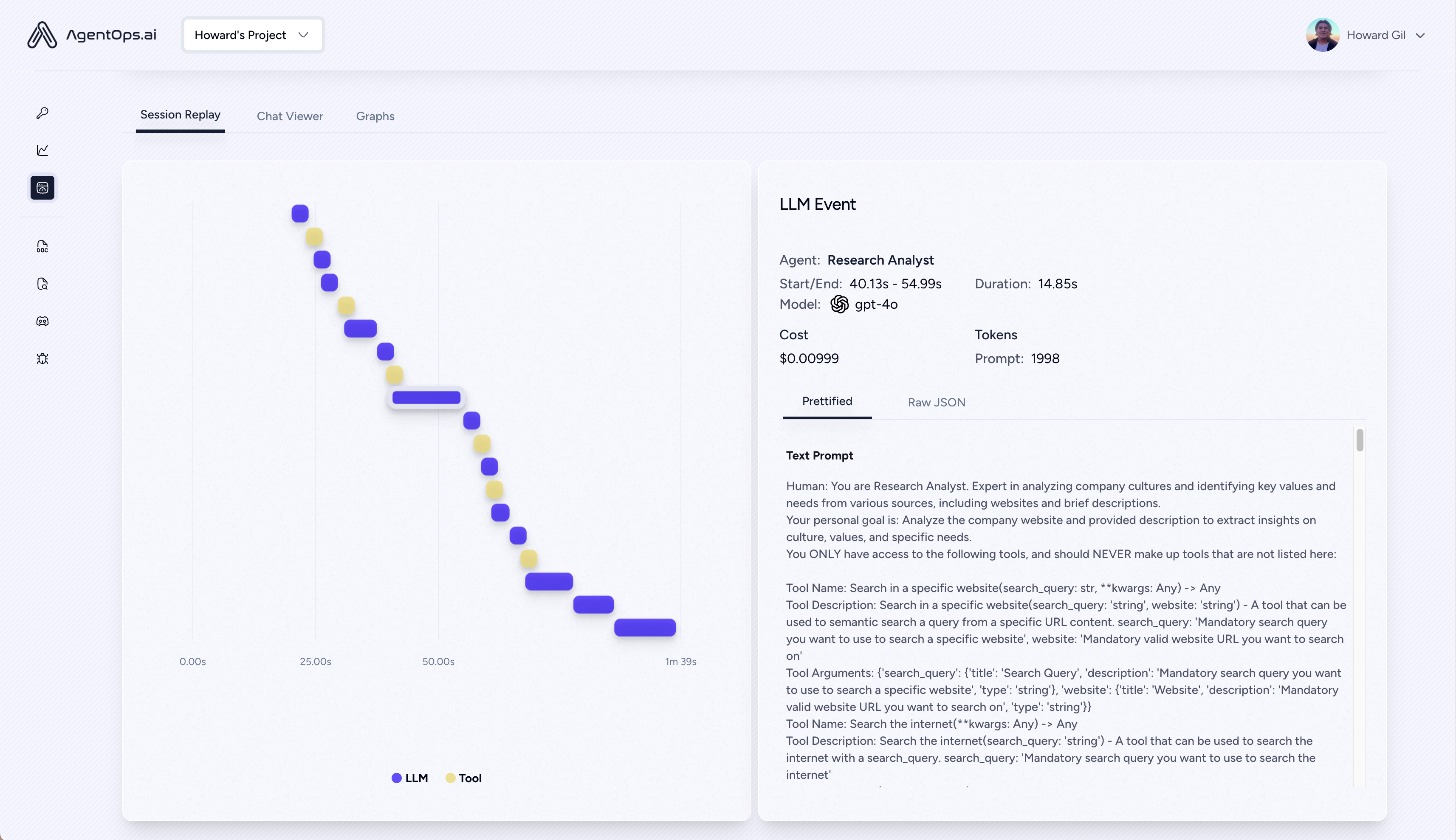Open the Graphs tab
This screenshot has width=1456, height=840.
[x=375, y=116]
